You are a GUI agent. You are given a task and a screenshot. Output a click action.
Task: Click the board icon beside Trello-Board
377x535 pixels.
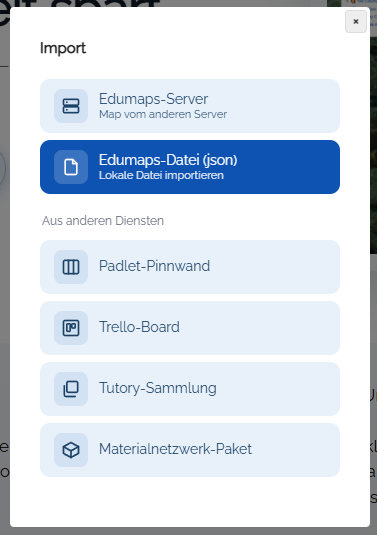[71, 328]
